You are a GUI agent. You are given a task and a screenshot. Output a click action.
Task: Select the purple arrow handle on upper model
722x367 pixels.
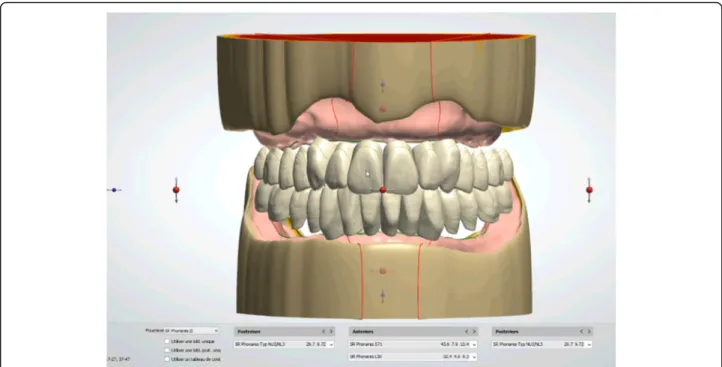[383, 85]
